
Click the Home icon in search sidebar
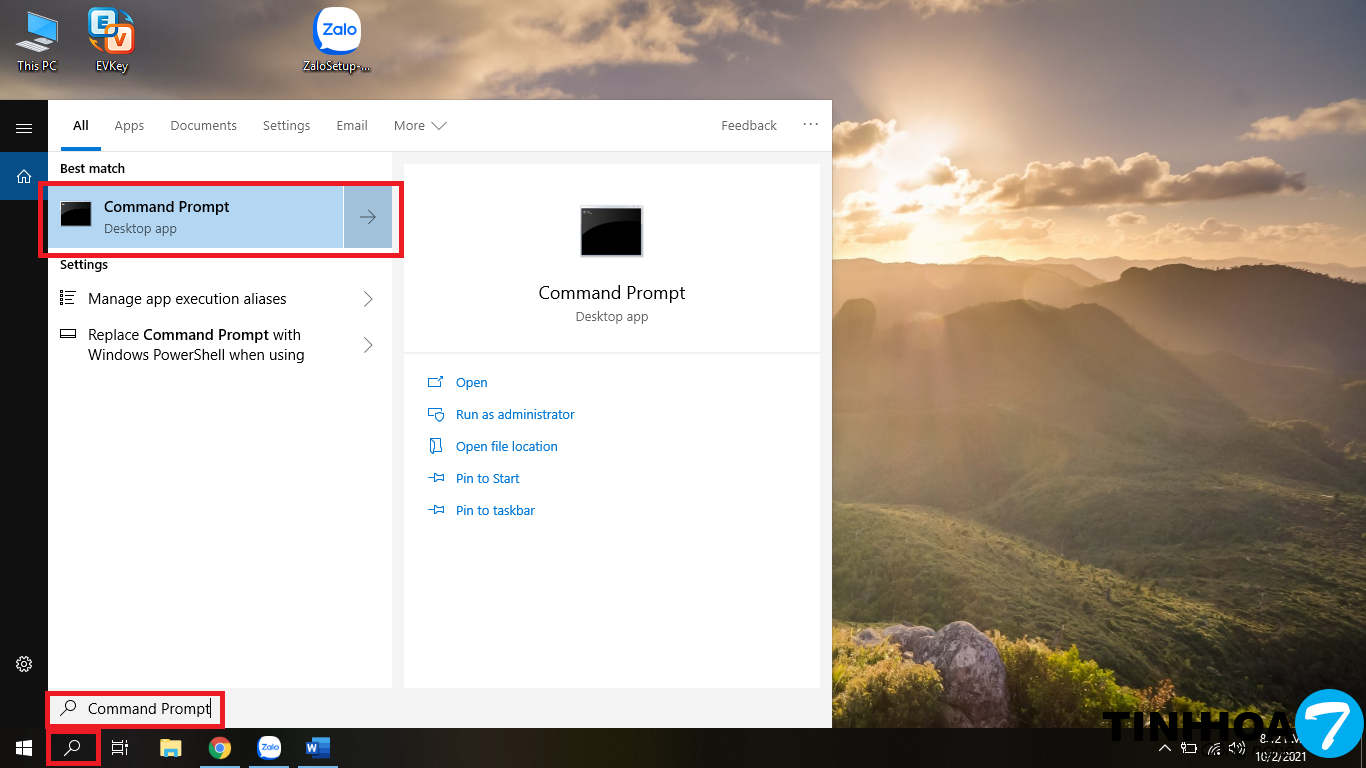[x=24, y=176]
